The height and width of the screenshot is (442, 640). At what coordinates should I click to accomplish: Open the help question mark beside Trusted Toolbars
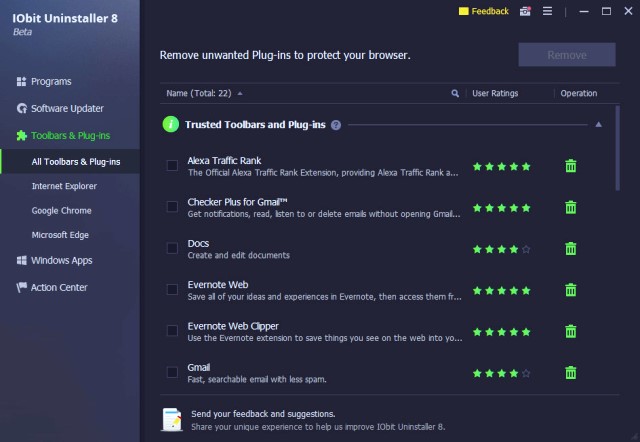click(336, 125)
